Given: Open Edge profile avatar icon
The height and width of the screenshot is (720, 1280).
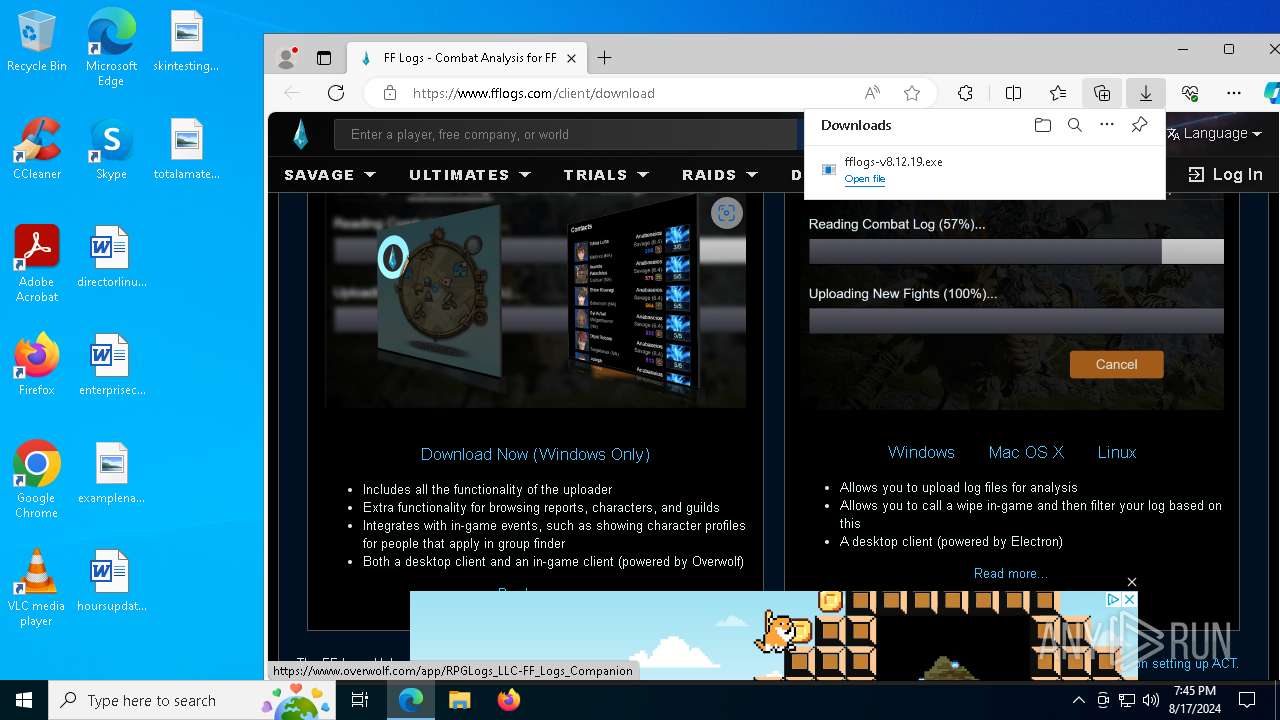Looking at the screenshot, I should (286, 58).
